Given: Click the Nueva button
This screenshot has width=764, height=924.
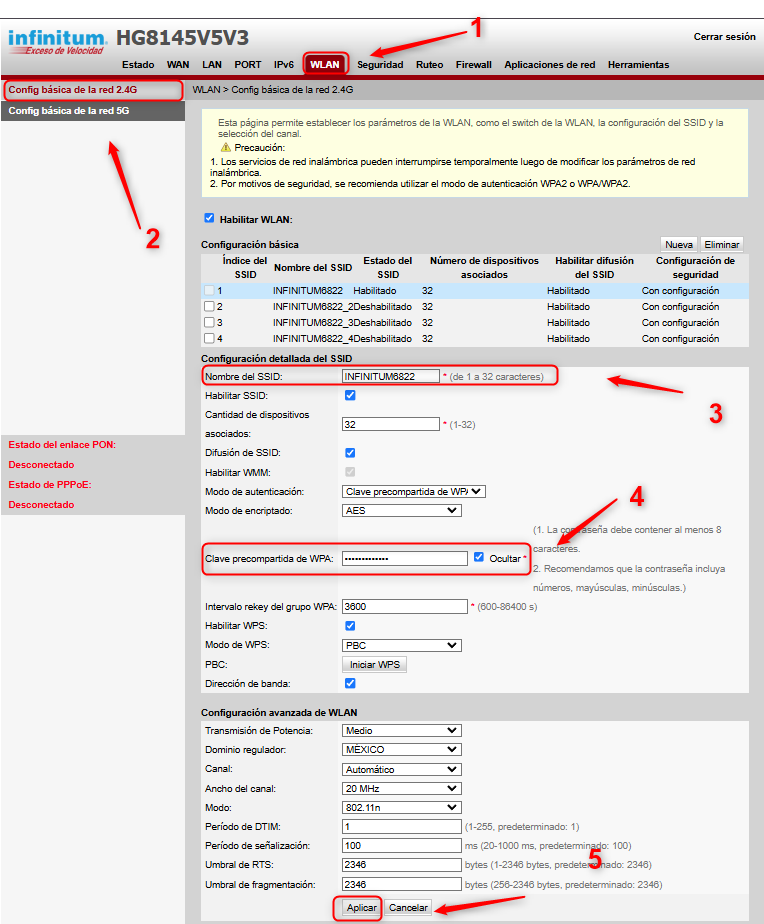Looking at the screenshot, I should pyautogui.click(x=679, y=244).
